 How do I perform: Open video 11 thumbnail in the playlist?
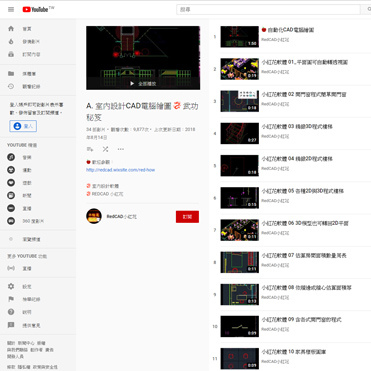pyautogui.click(x=239, y=359)
